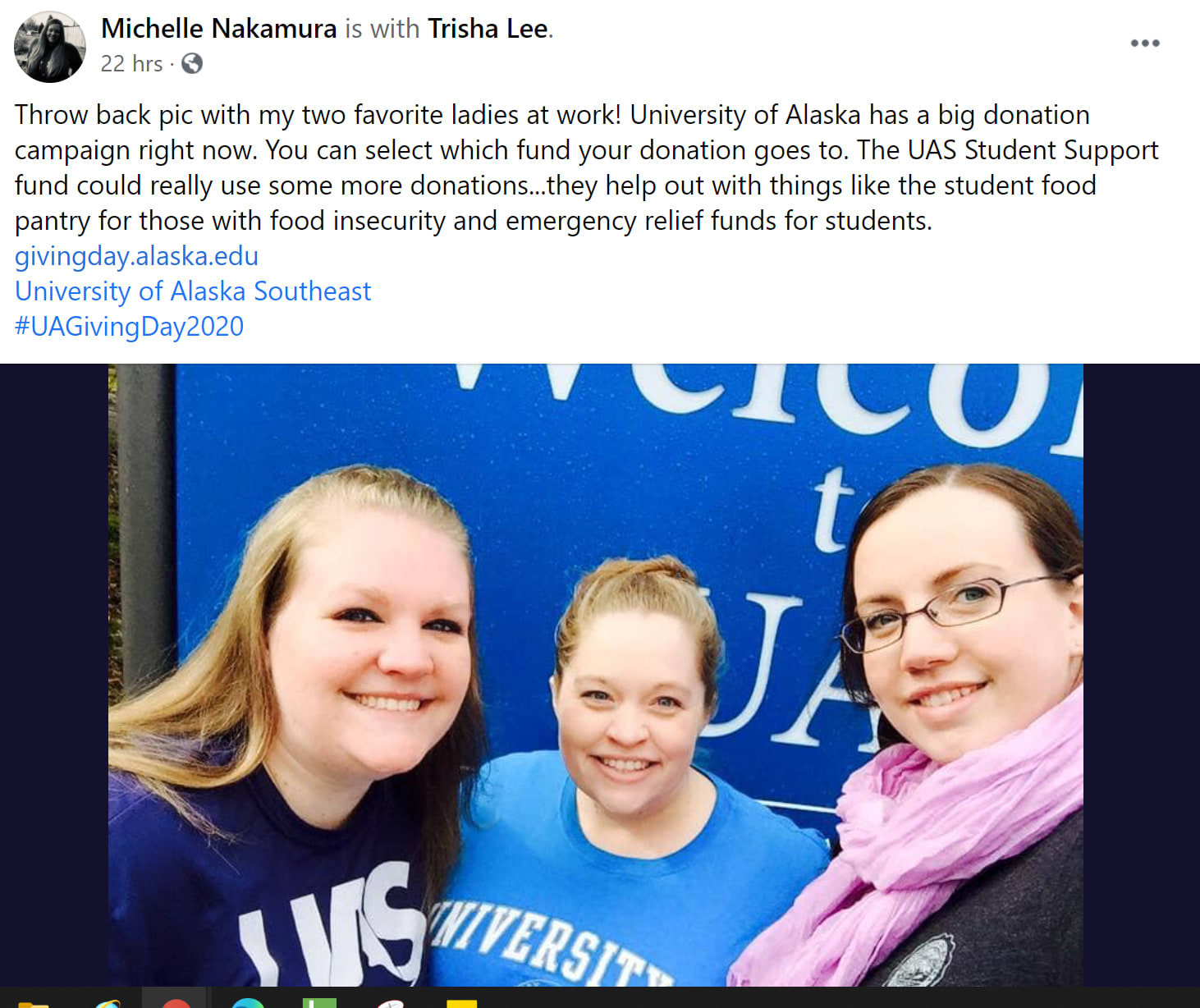Click the green square taskbar app icon
Screen dimensions: 1200x1008
coord(319,1003)
